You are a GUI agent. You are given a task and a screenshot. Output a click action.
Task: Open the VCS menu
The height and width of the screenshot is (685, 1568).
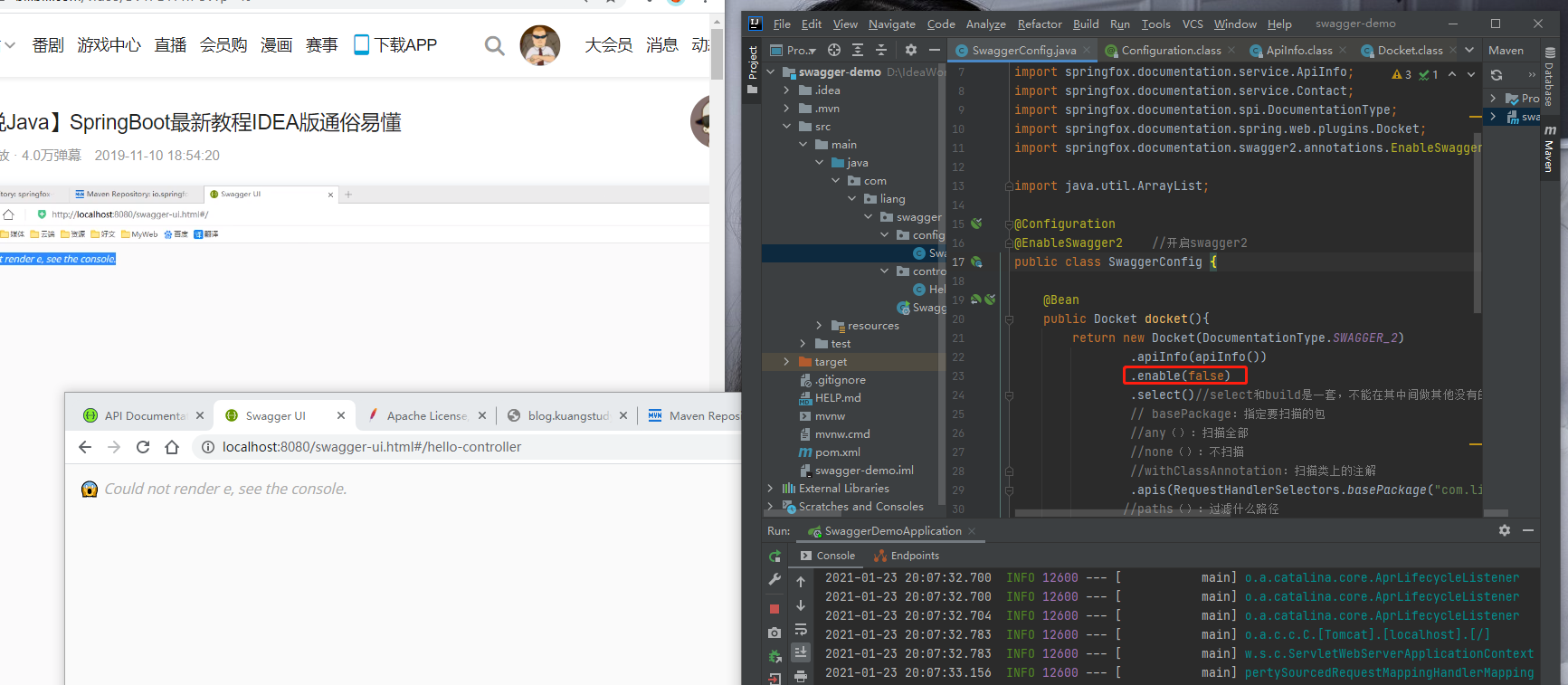click(x=1193, y=24)
